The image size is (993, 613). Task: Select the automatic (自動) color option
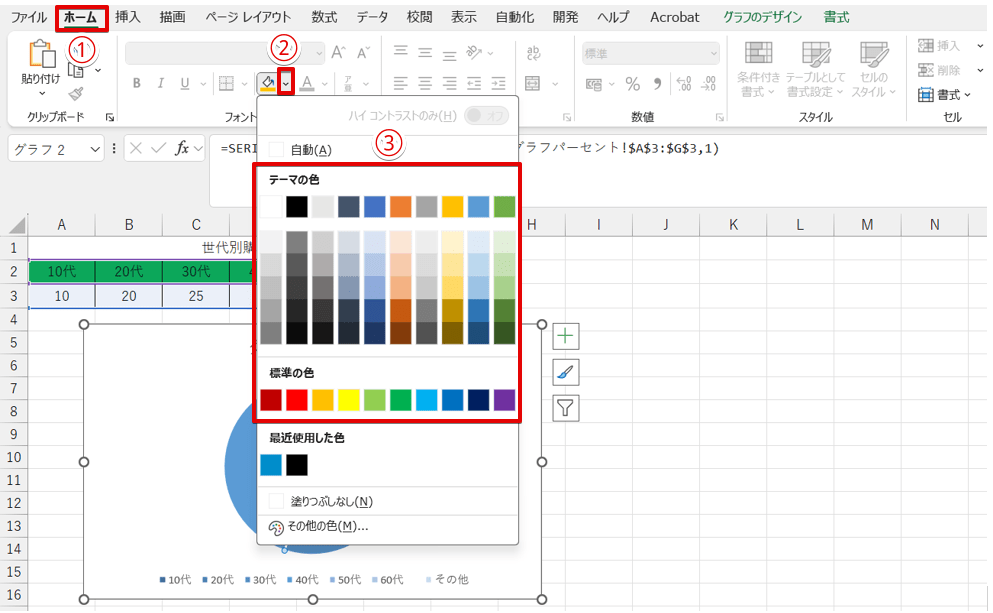[310, 150]
